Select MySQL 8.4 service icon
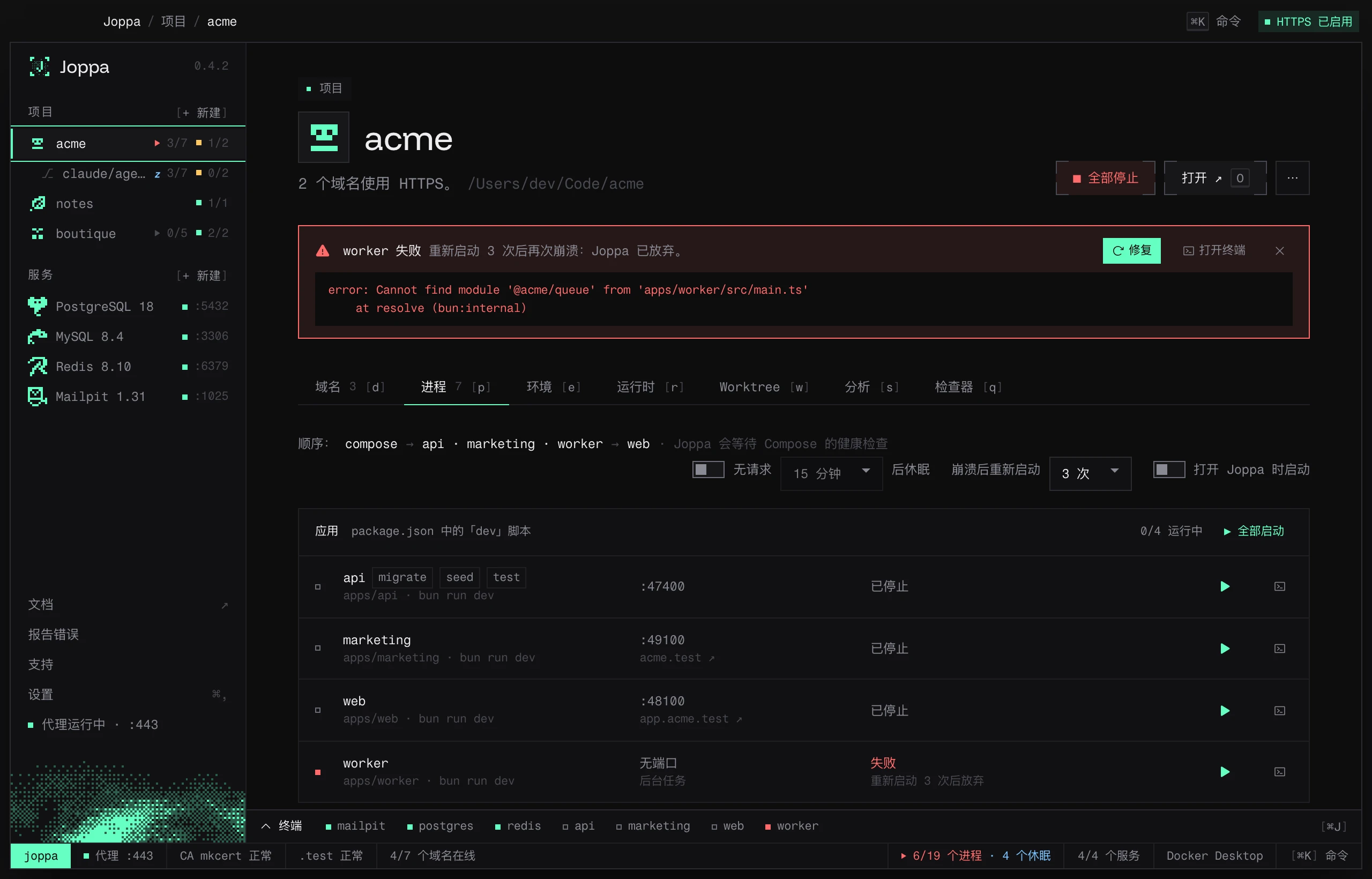 coord(38,336)
